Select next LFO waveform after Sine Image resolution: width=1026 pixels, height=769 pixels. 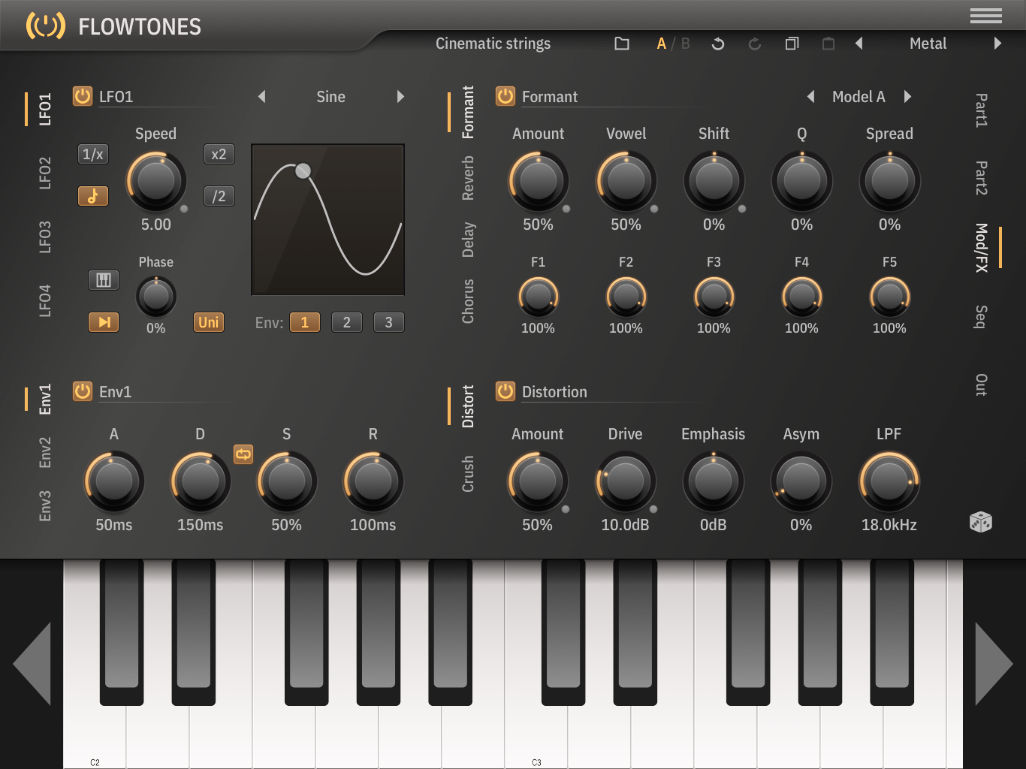400,97
